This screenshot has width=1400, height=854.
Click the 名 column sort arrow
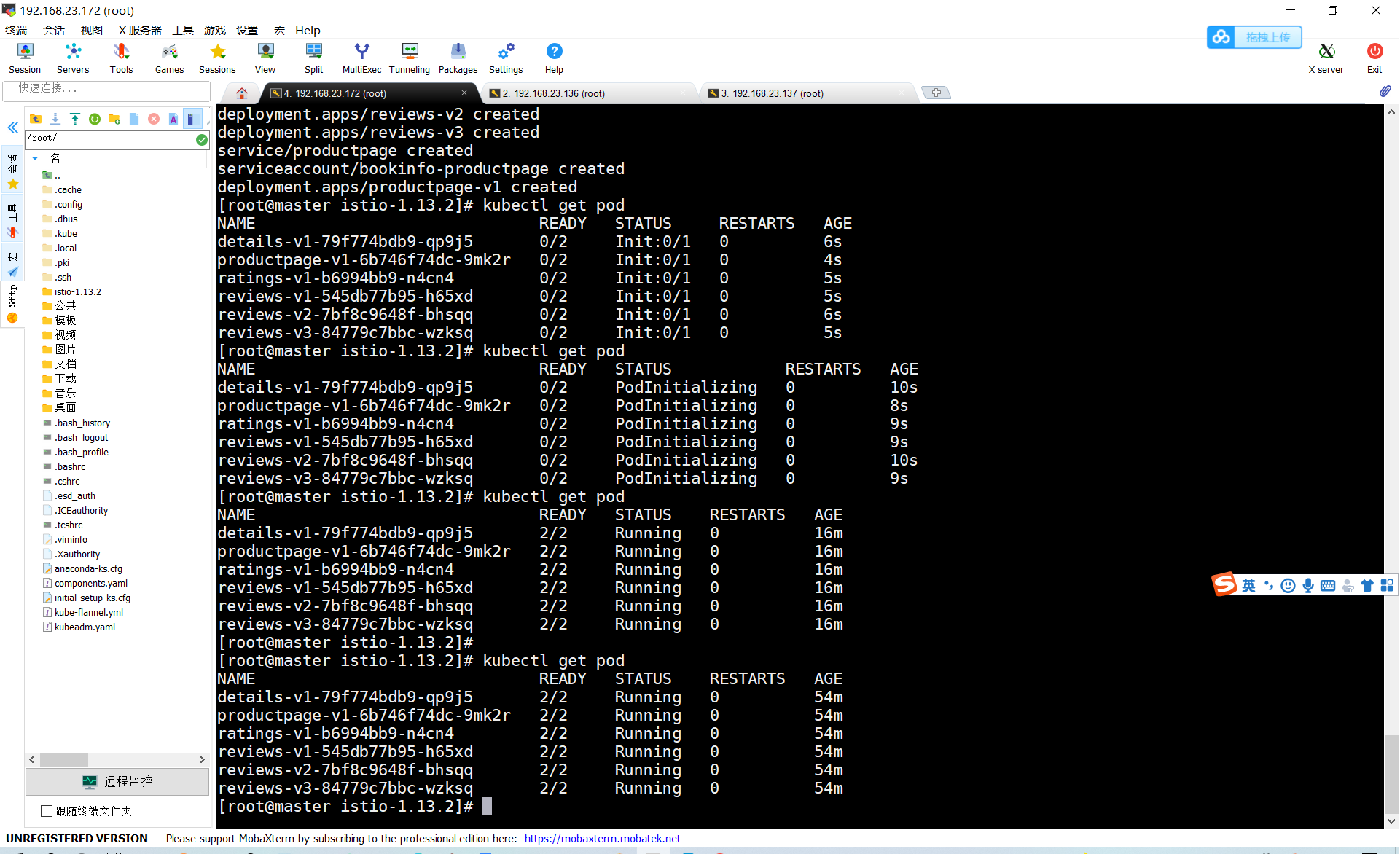[x=35, y=158]
